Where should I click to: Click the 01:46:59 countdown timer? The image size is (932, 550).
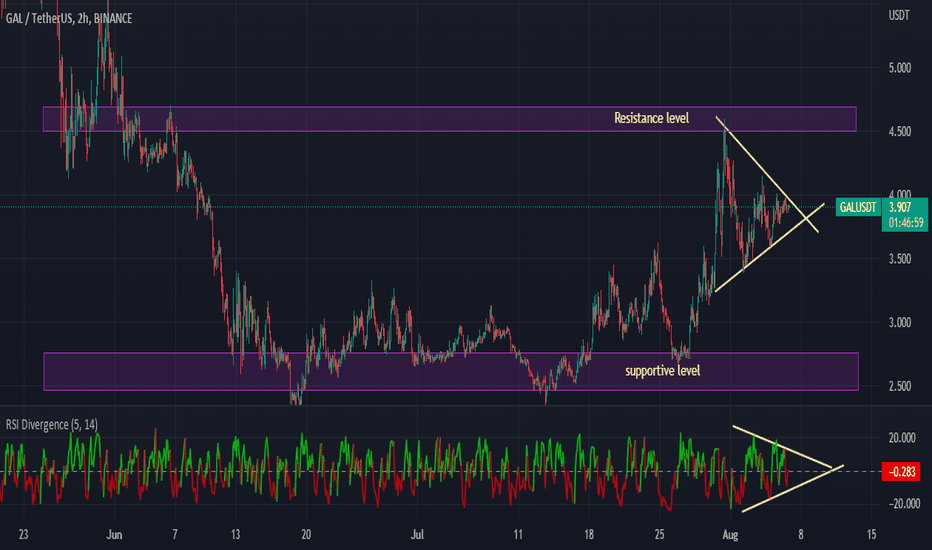906,223
